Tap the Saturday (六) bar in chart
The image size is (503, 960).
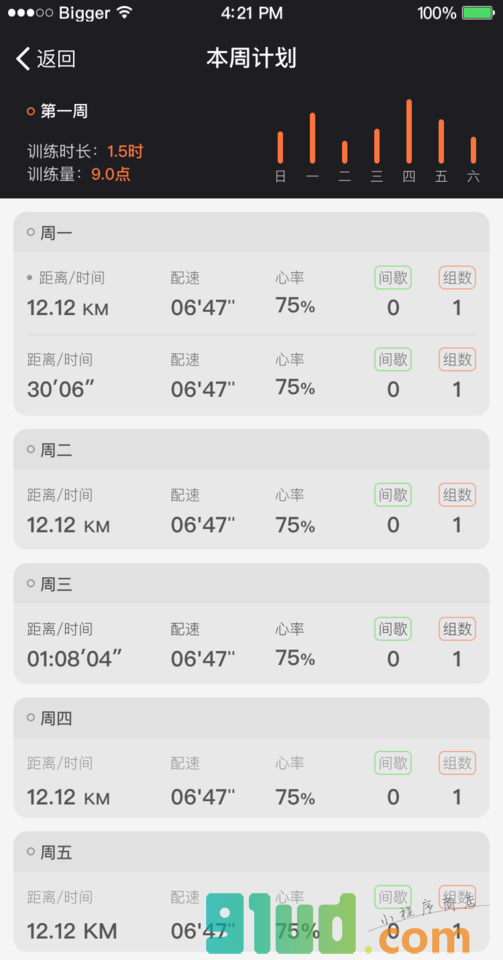click(x=473, y=150)
